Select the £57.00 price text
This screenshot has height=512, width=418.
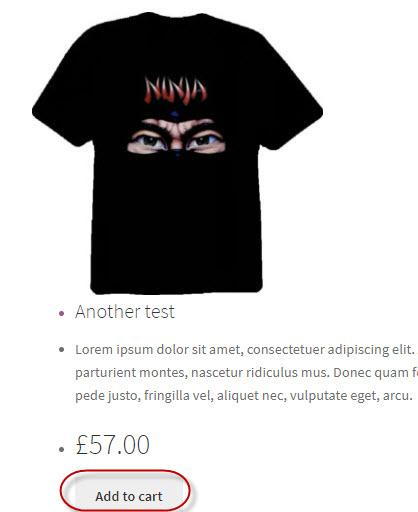(x=113, y=445)
